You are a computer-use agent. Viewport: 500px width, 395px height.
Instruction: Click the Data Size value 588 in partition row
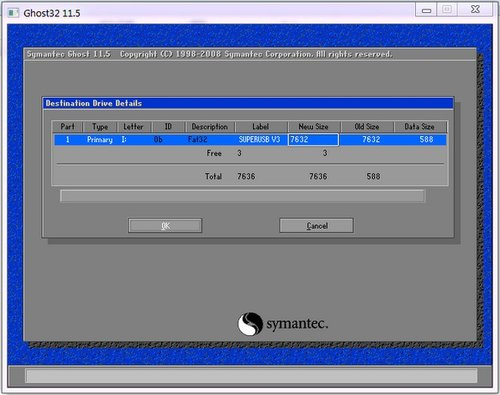click(x=426, y=139)
